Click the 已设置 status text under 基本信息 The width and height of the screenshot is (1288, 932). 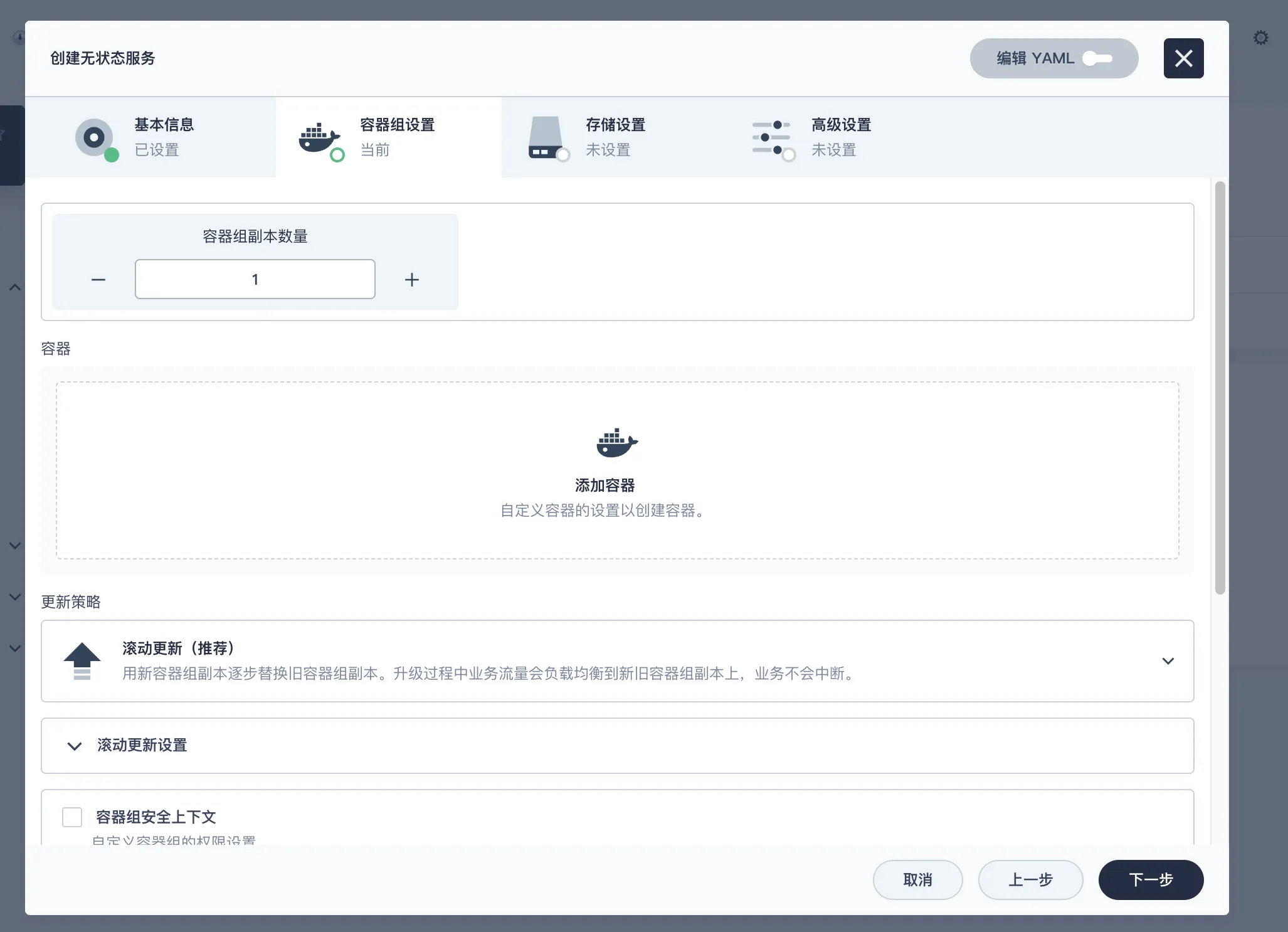click(157, 150)
